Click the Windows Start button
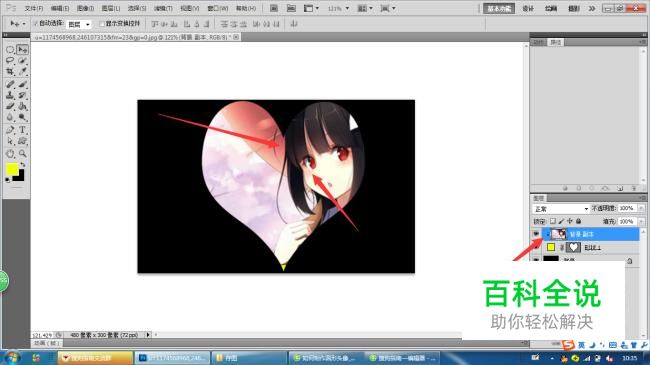Viewport: 650px width, 365px height. click(11, 358)
